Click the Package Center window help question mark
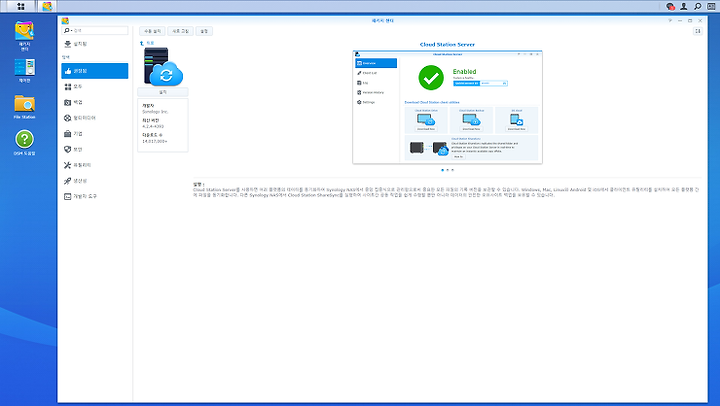 coord(670,21)
